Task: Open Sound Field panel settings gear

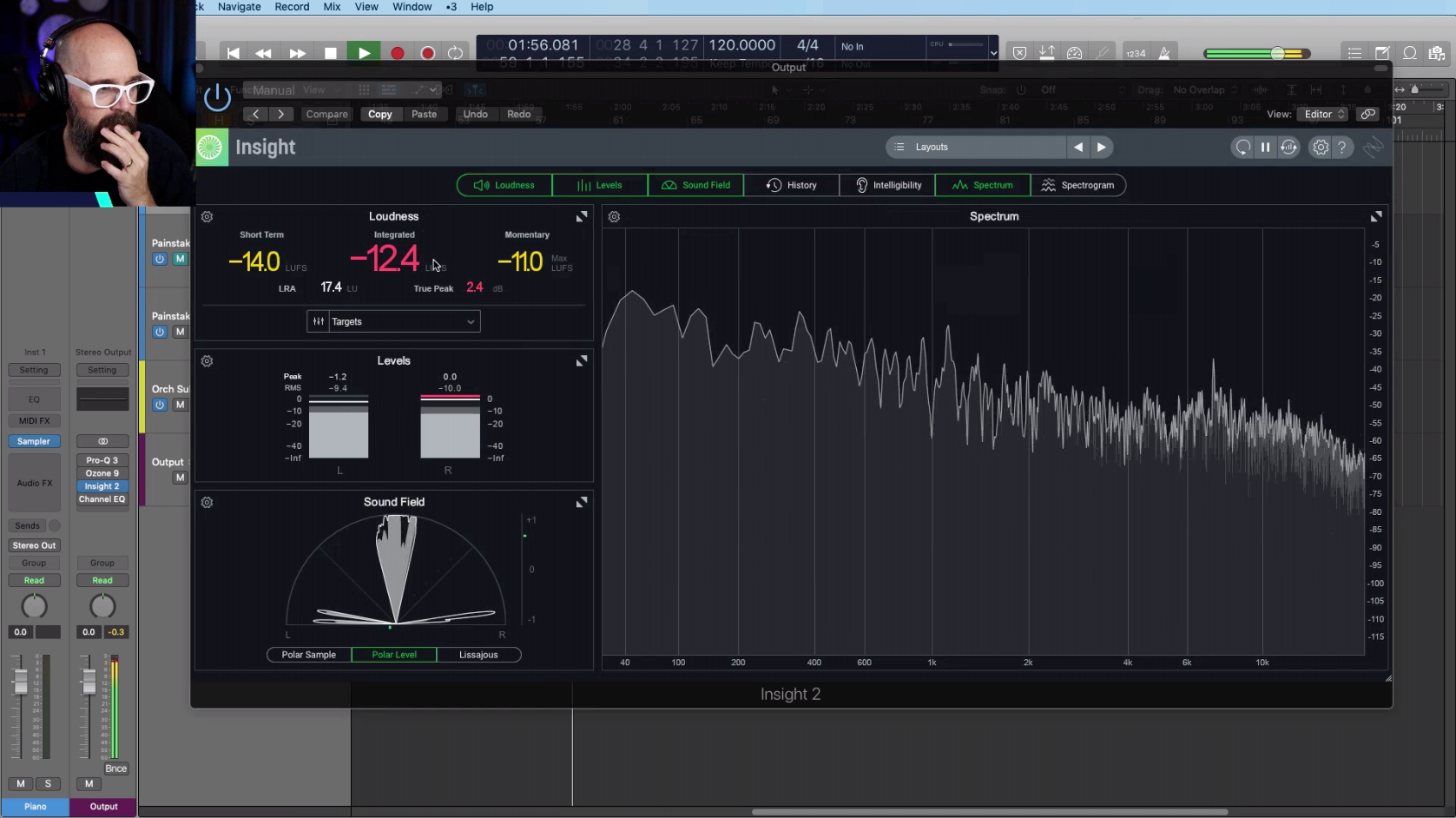Action: tap(207, 503)
